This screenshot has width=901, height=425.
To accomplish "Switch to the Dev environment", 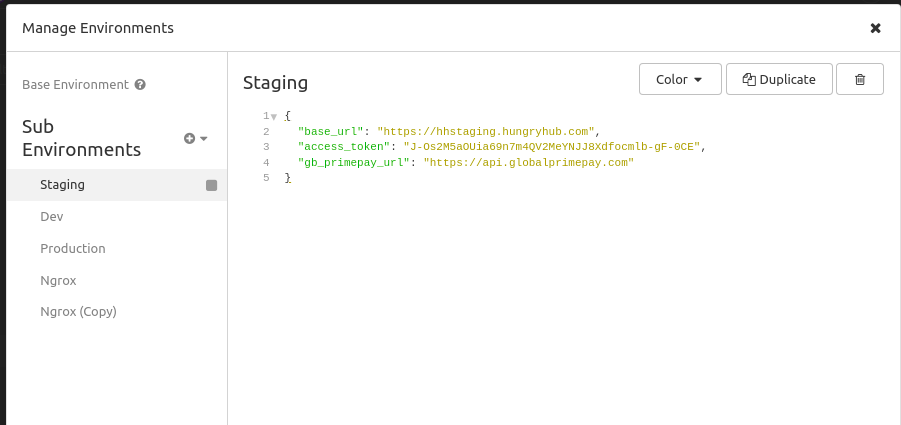I will [x=52, y=216].
